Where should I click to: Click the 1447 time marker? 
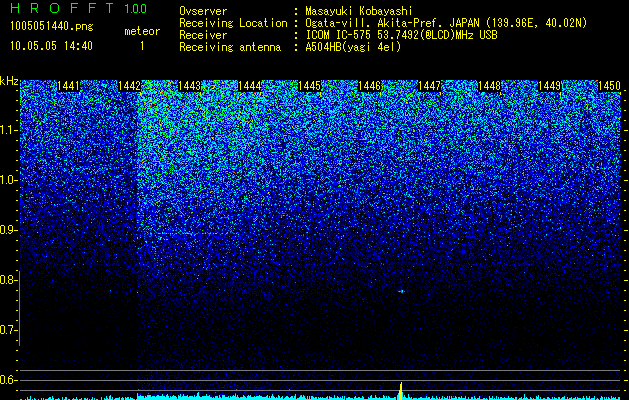pos(429,86)
